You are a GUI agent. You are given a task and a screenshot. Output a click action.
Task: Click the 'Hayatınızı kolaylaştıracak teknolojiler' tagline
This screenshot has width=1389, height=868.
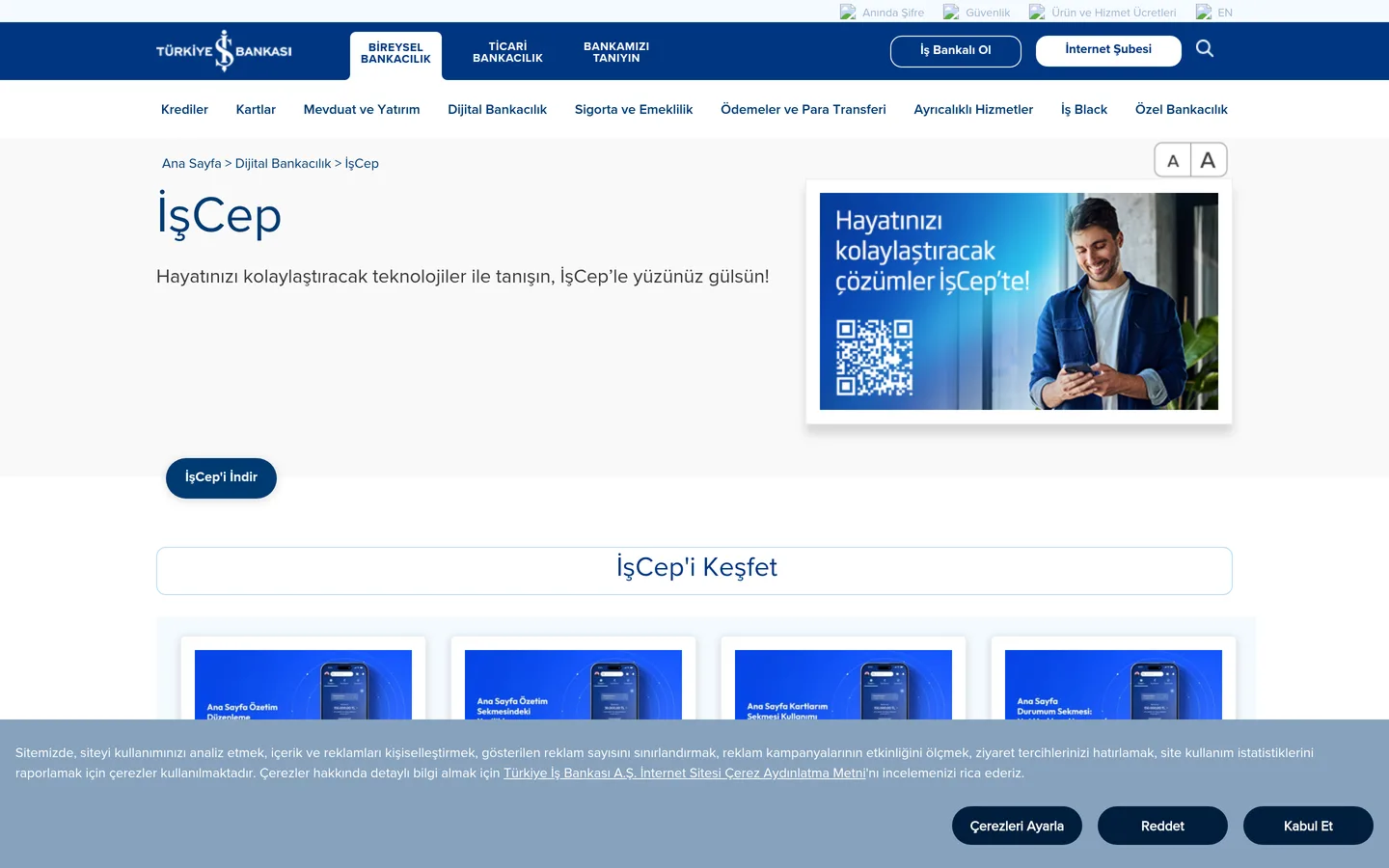(x=463, y=277)
